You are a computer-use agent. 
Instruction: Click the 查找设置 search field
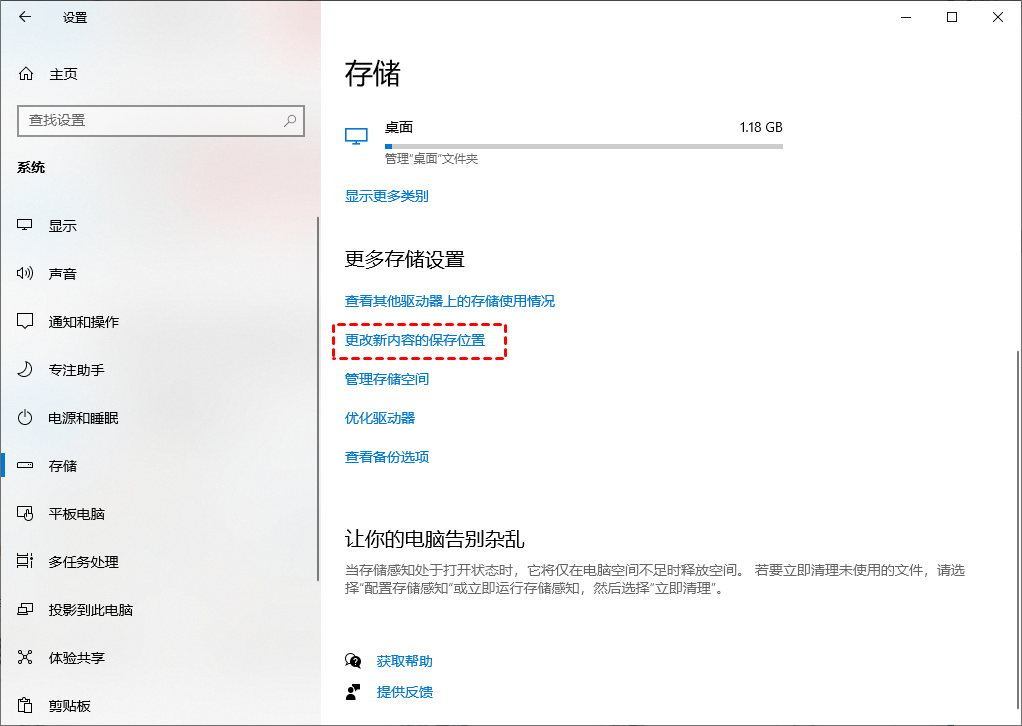coord(150,120)
